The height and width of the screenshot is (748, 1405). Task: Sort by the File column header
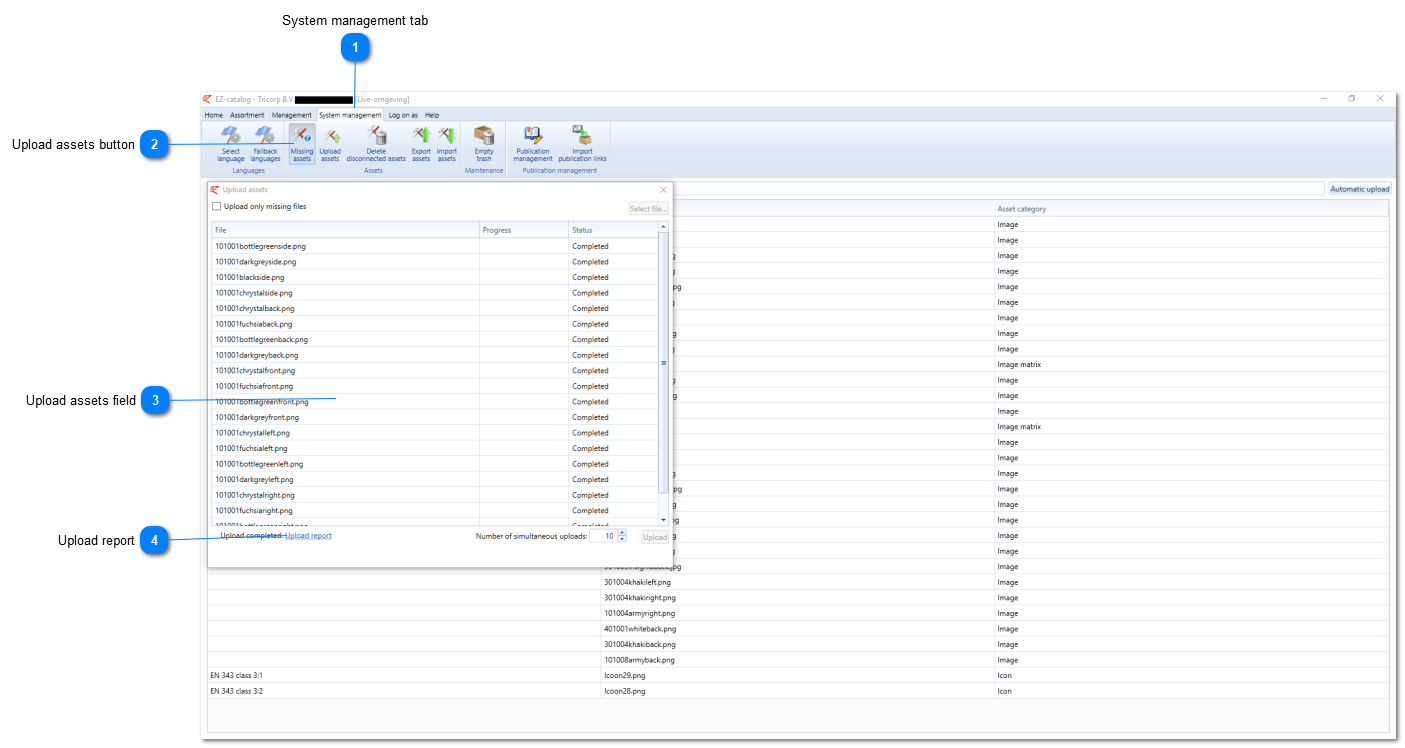(x=345, y=230)
